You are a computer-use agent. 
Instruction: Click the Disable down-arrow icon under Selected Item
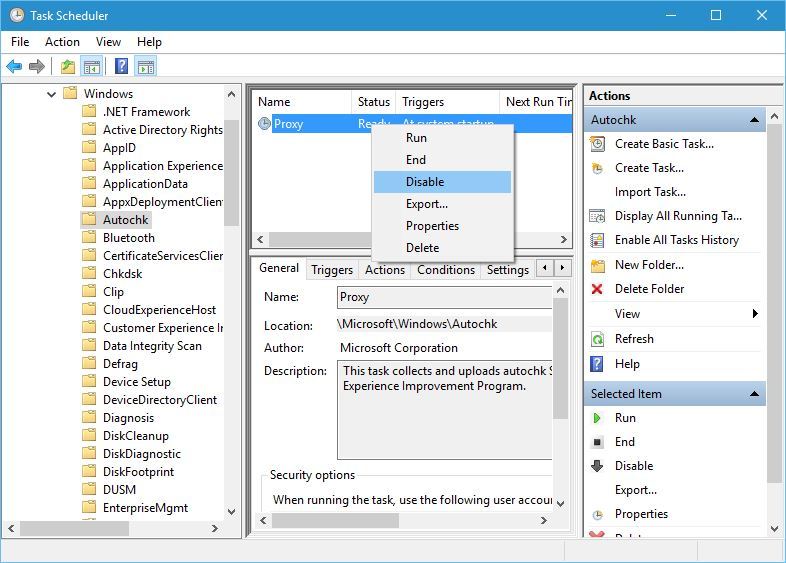(x=597, y=466)
